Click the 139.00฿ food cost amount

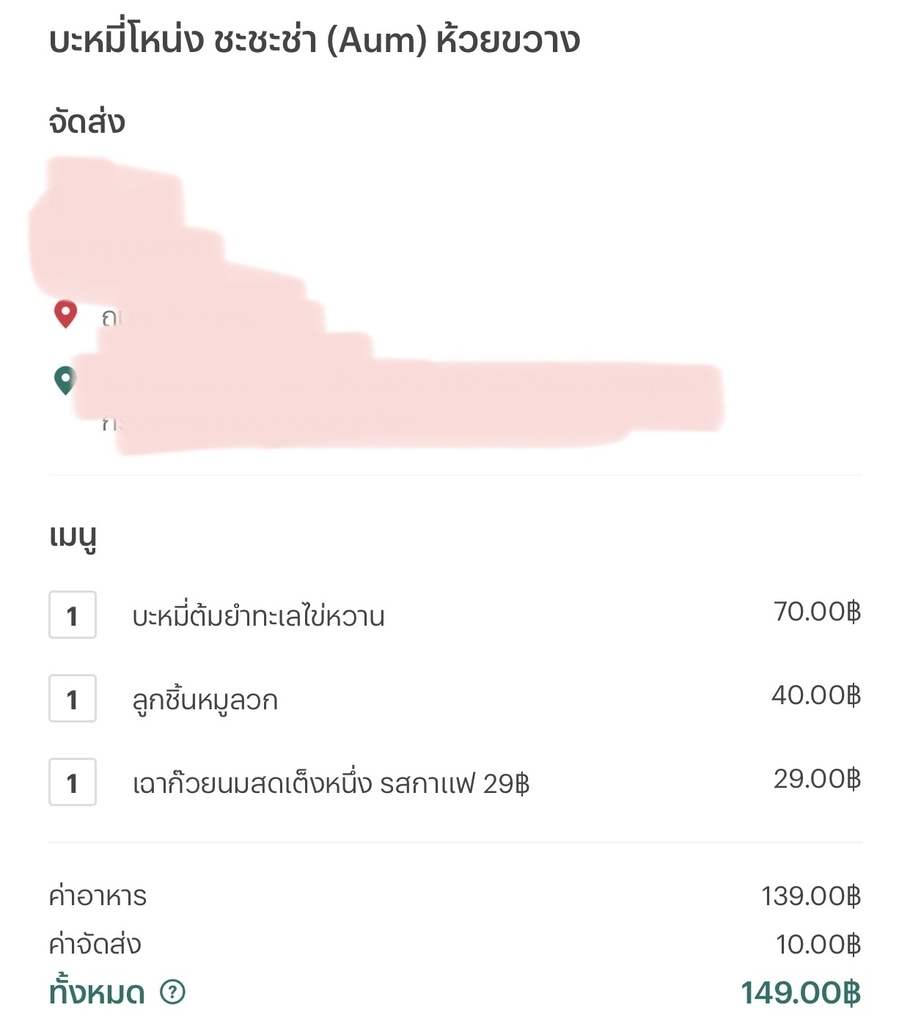(x=810, y=896)
